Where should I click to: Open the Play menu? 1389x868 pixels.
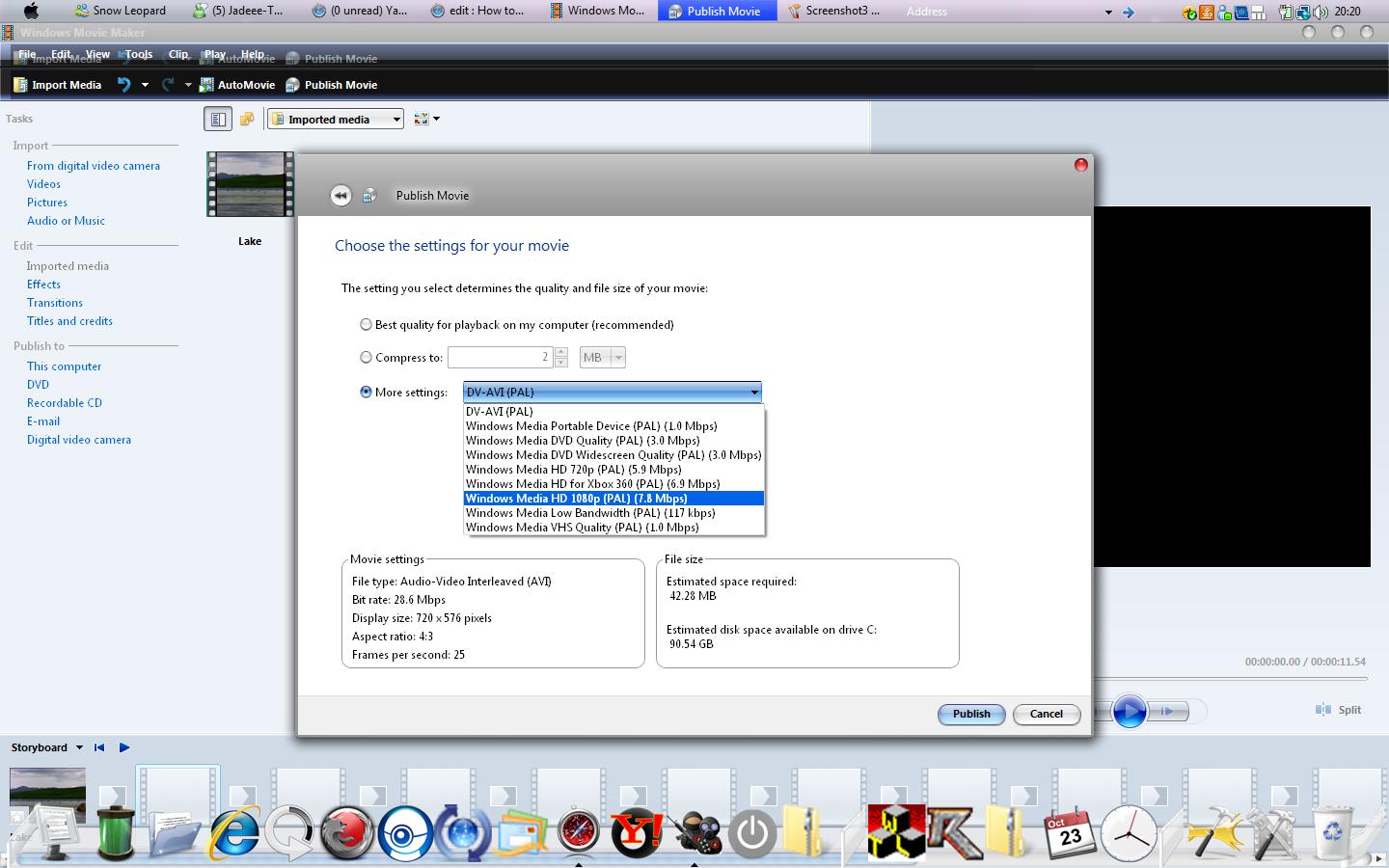214,54
